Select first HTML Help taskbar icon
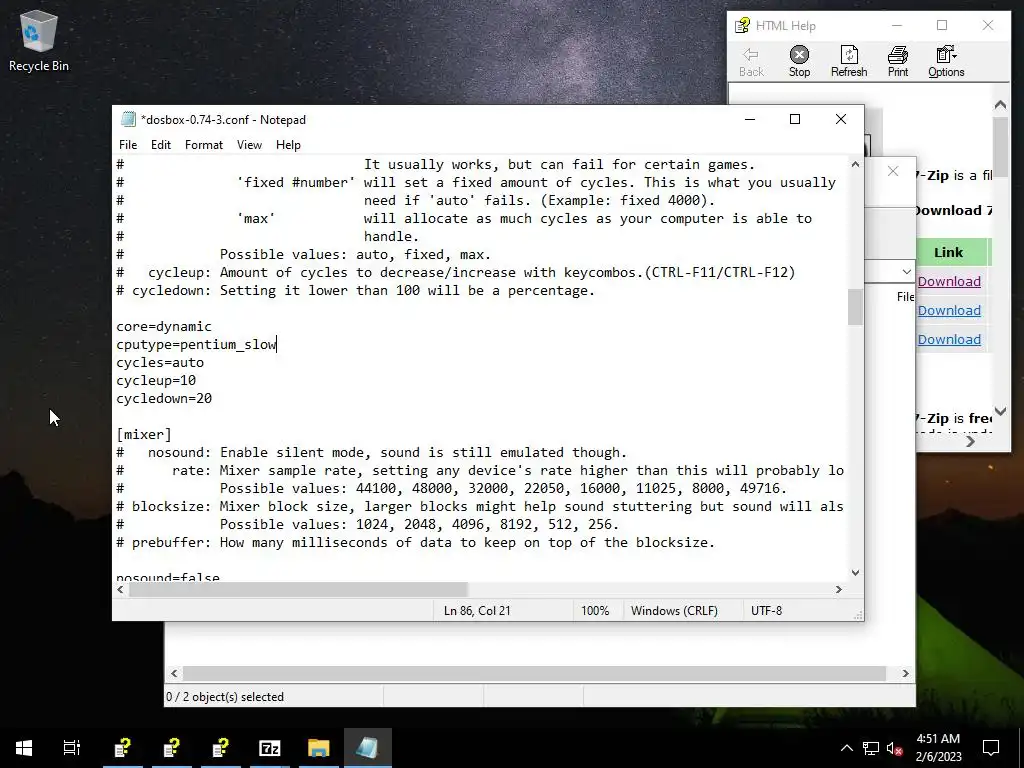The width and height of the screenshot is (1024, 768). (123, 748)
